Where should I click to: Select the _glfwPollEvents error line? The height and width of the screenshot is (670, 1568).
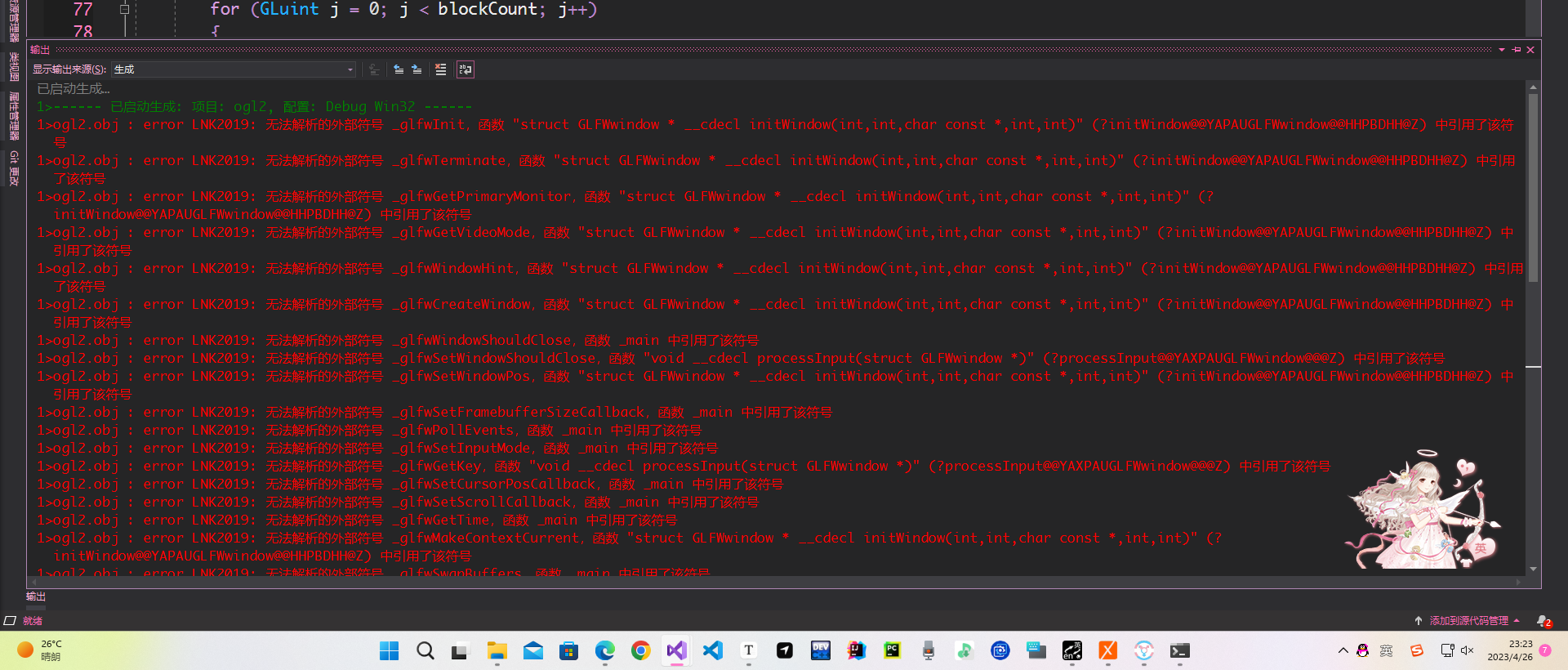click(x=369, y=430)
